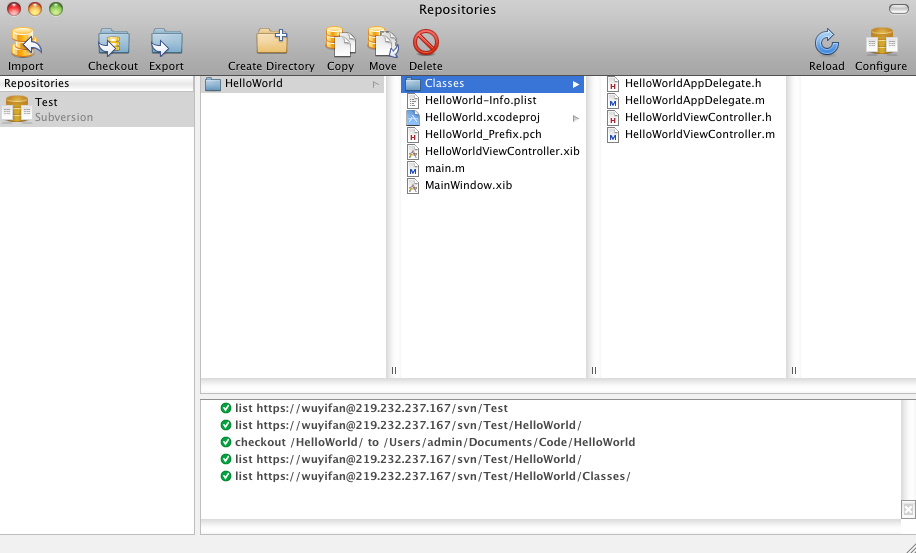Clear the log with the X button
Viewport: 916px width, 553px height.
[x=908, y=509]
